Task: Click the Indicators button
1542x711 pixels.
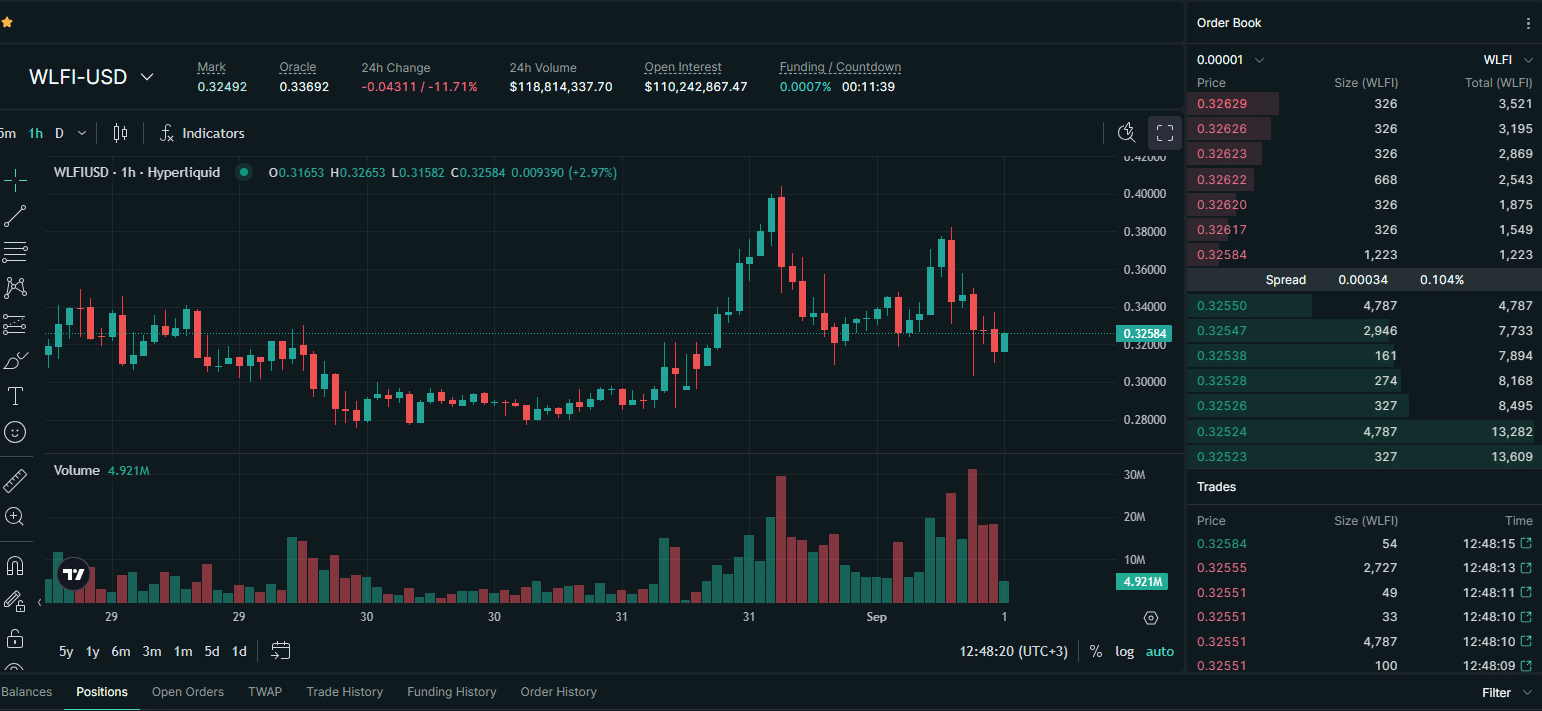Action: point(202,133)
